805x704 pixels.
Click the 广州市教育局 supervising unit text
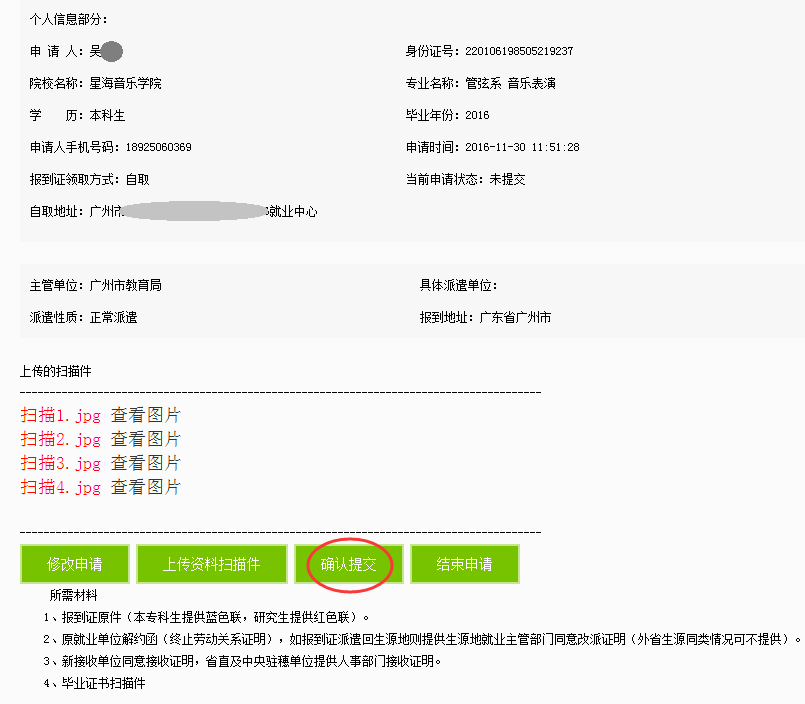125,286
